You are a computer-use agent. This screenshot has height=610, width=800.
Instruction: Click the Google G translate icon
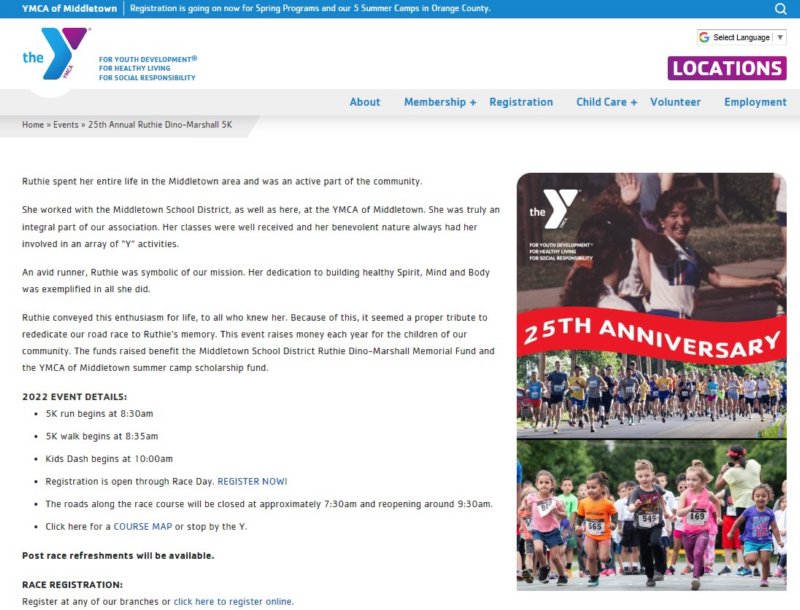point(704,37)
